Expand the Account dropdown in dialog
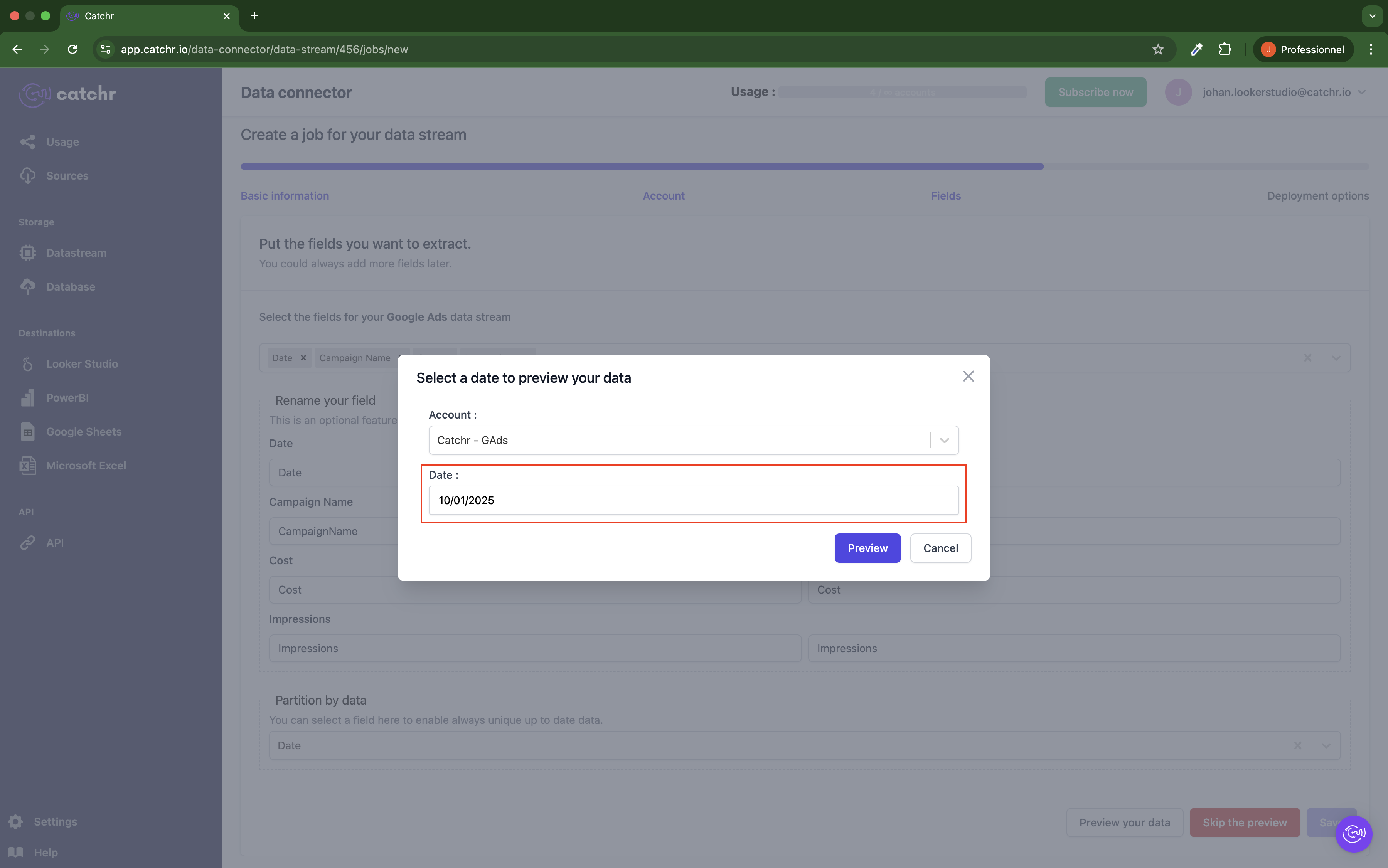Image resolution: width=1388 pixels, height=868 pixels. click(x=944, y=440)
